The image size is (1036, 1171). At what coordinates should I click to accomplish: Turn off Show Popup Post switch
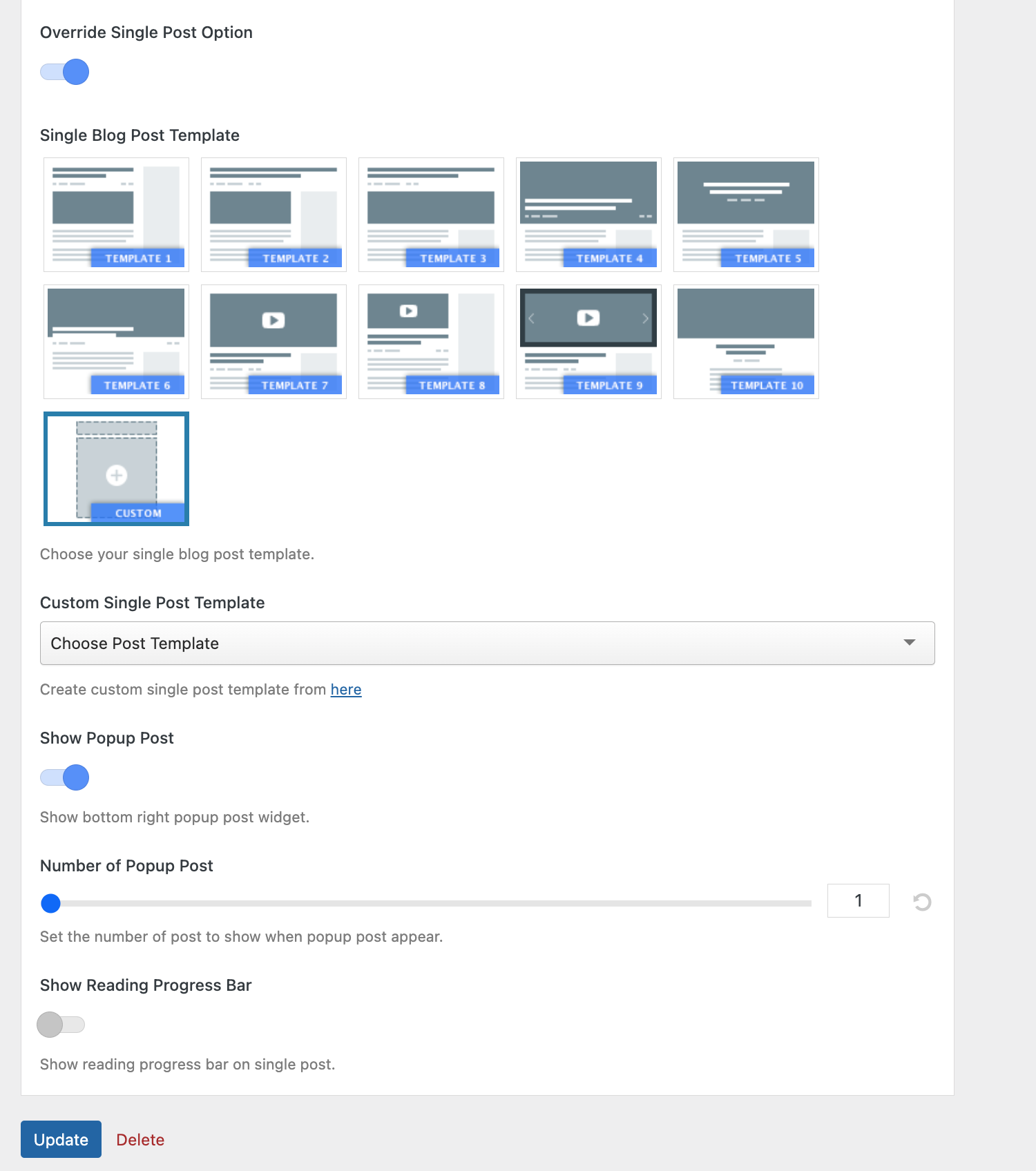65,777
